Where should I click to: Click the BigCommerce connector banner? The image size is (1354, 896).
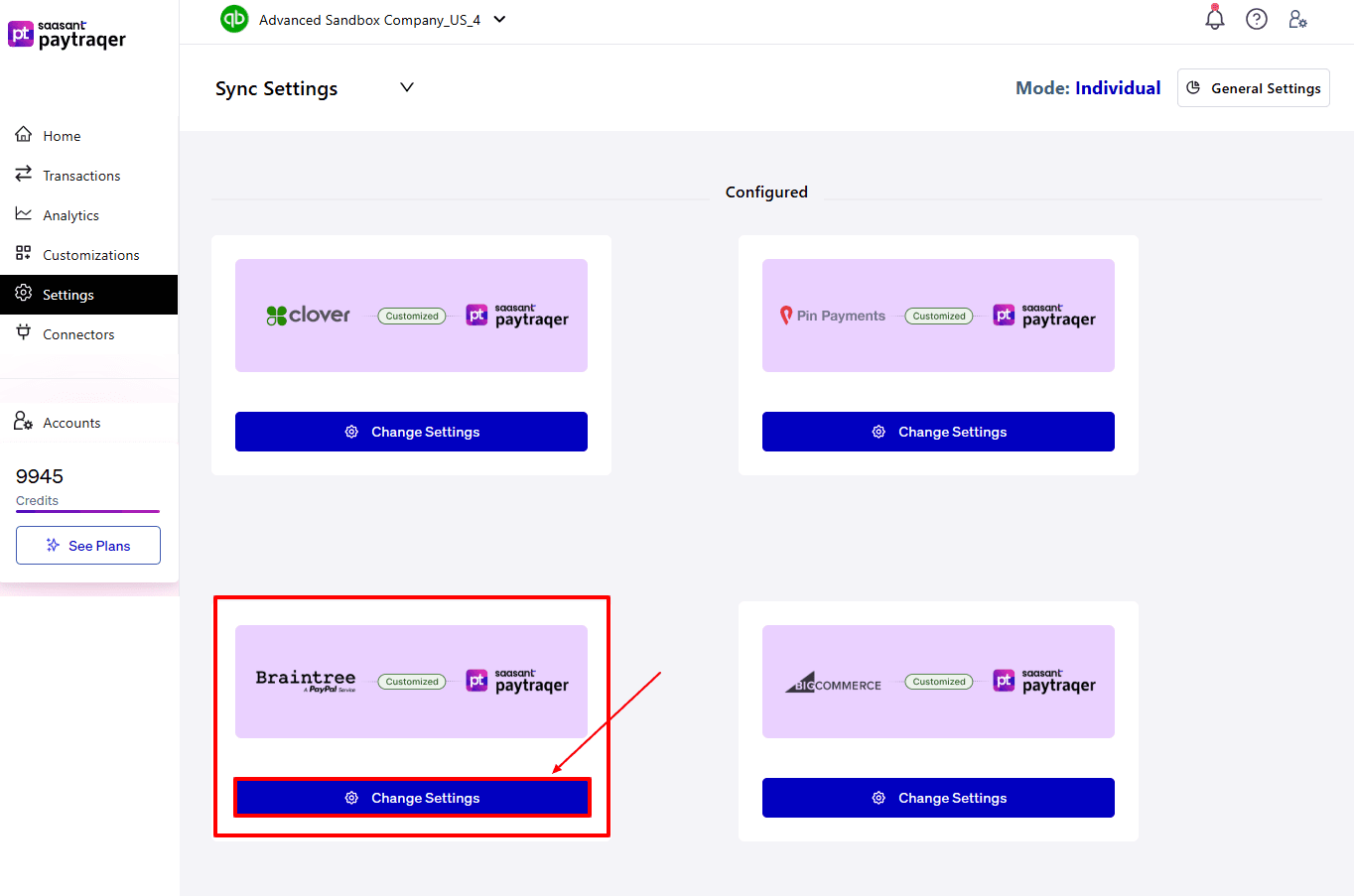(x=938, y=682)
